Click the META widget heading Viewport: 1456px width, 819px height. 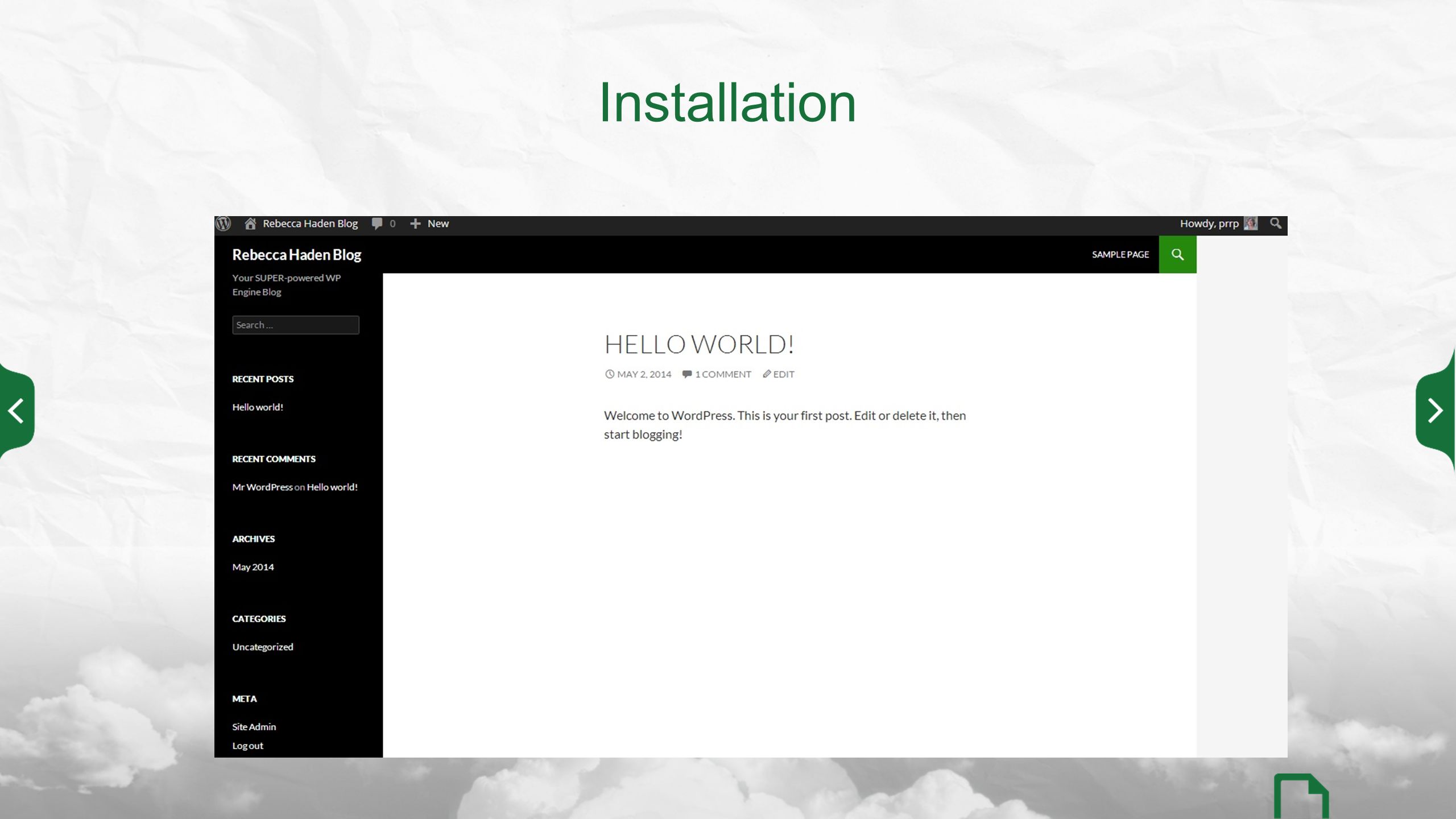[x=244, y=699]
